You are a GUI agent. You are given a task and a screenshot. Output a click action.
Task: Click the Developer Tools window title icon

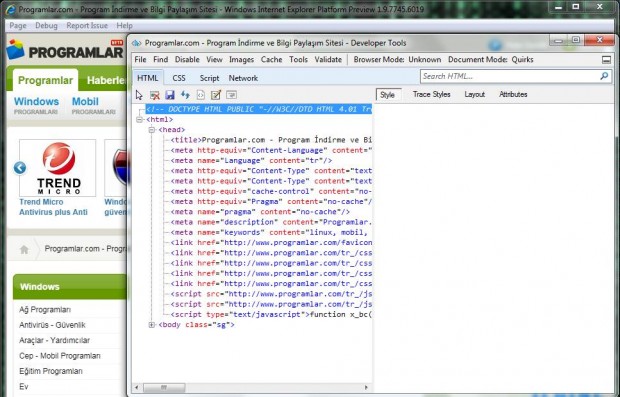136,43
